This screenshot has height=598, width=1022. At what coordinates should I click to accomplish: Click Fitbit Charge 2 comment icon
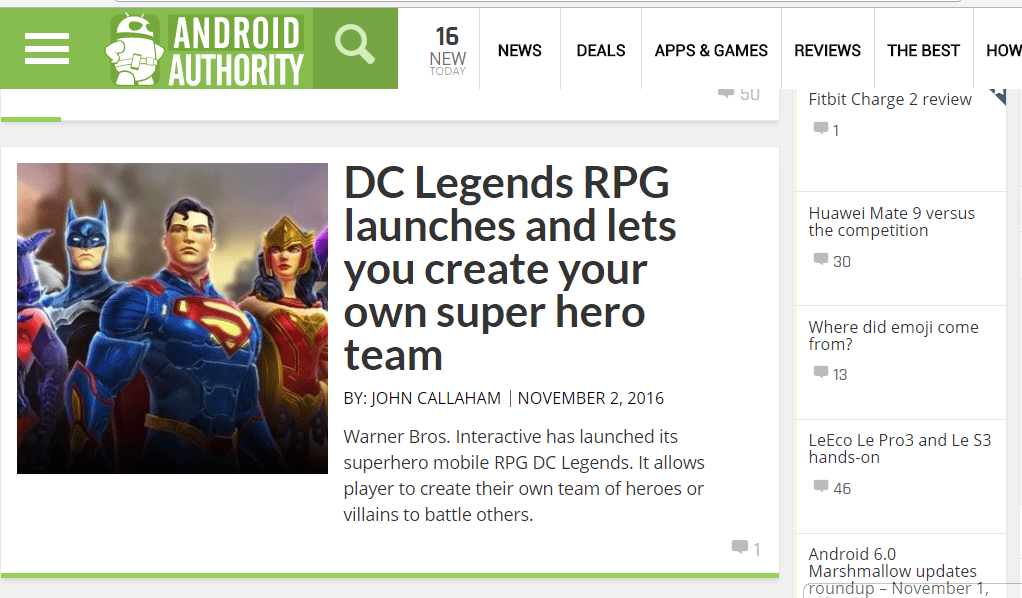(x=821, y=128)
